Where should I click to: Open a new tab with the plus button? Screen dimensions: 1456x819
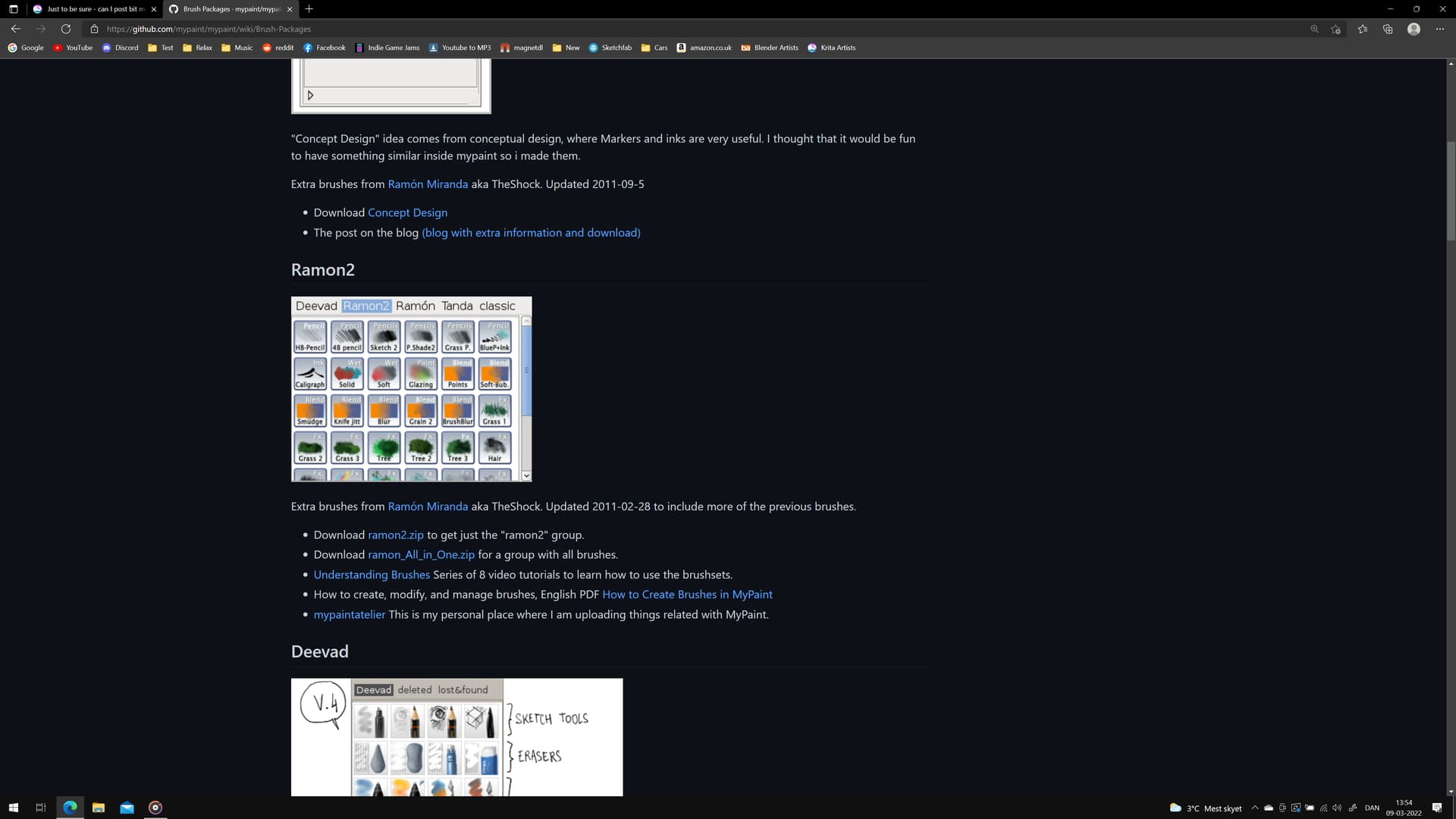coord(309,9)
